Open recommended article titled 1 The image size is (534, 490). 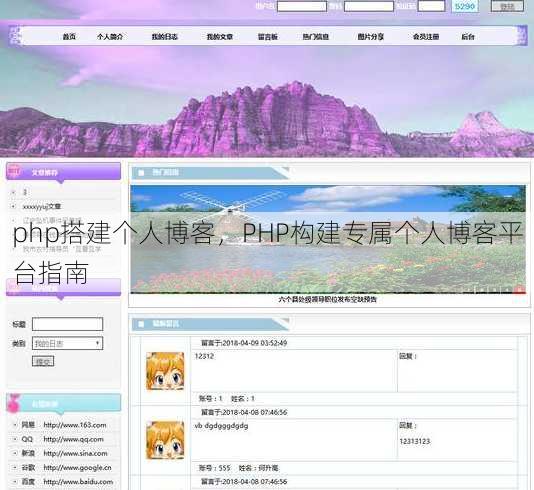click(x=25, y=192)
